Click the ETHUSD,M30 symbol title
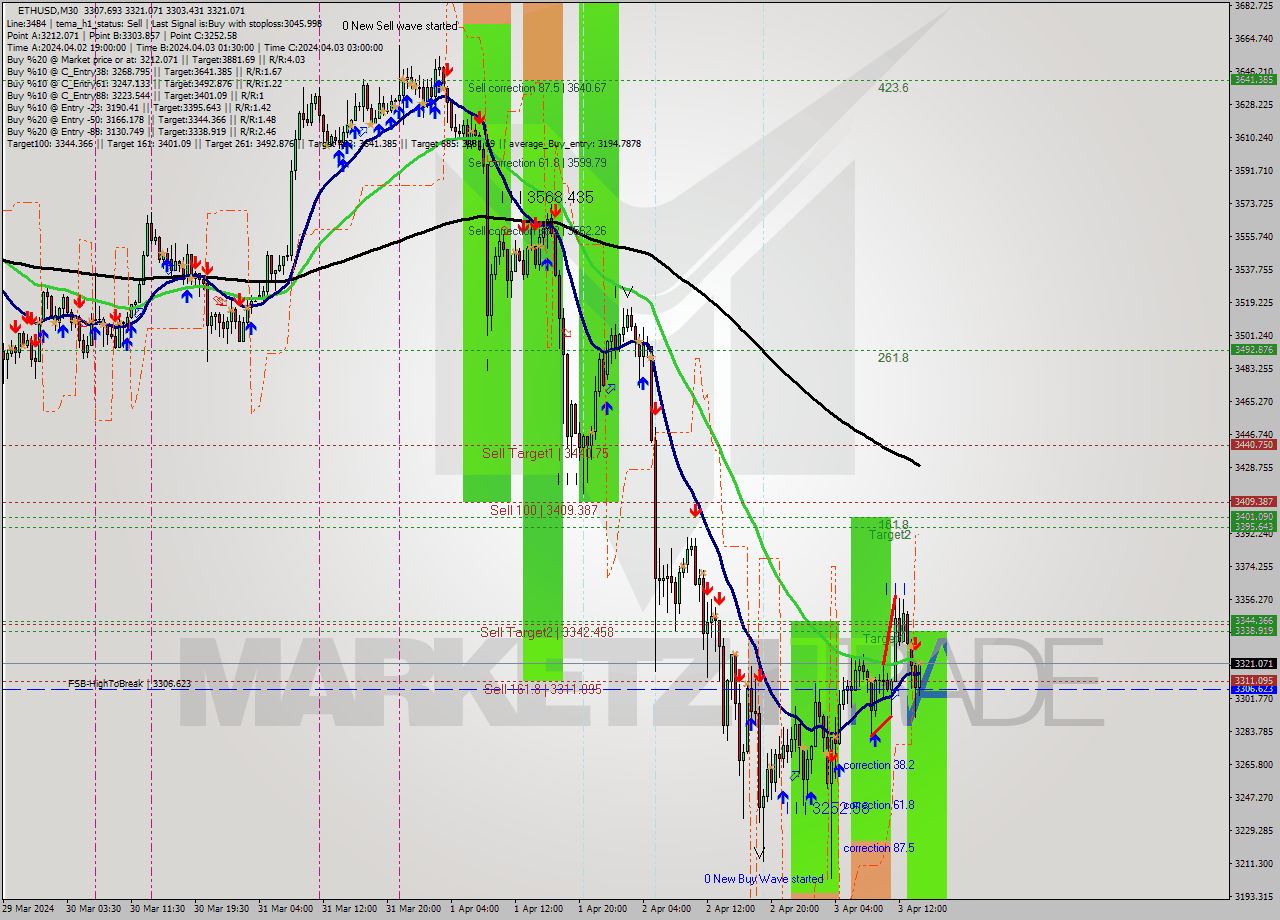1280x920 pixels. pyautogui.click(x=46, y=10)
